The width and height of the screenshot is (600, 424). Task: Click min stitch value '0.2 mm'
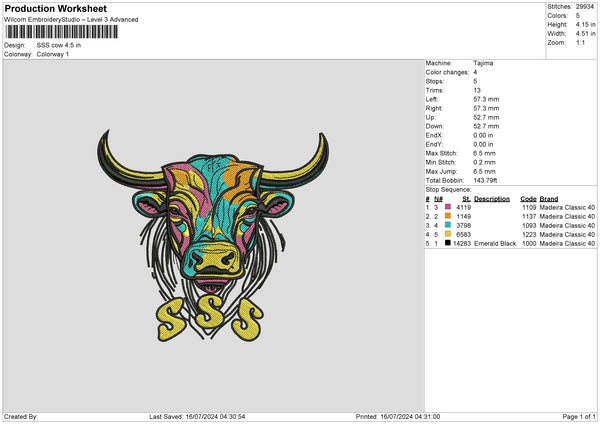pyautogui.click(x=484, y=162)
